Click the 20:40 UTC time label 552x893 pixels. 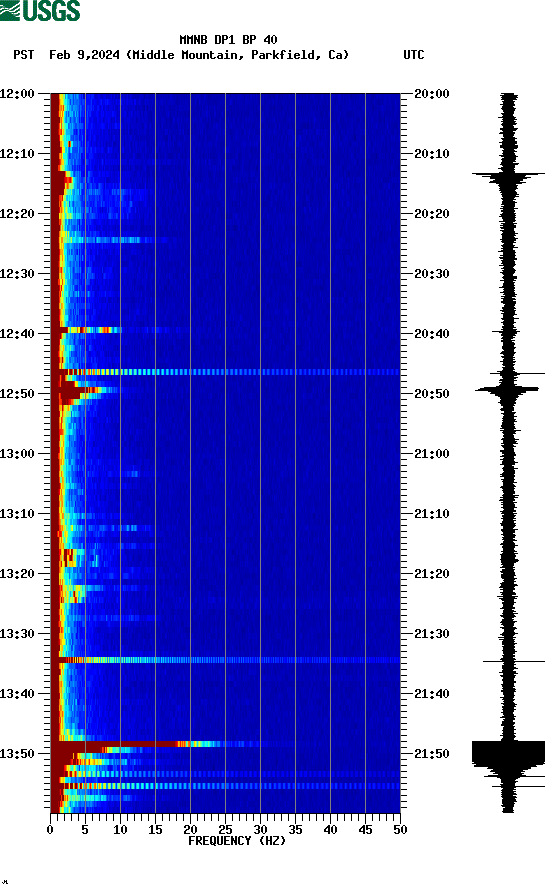pos(432,334)
